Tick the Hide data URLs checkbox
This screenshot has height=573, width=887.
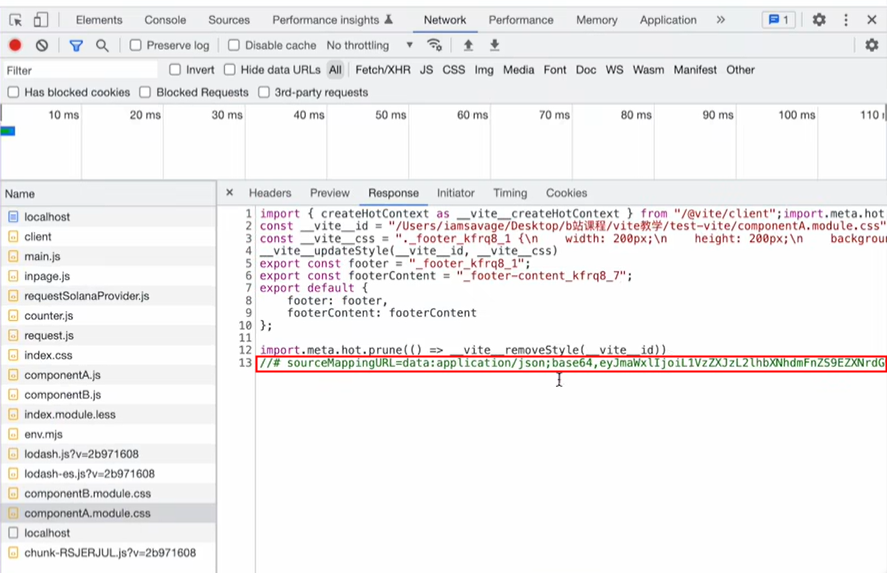(230, 70)
